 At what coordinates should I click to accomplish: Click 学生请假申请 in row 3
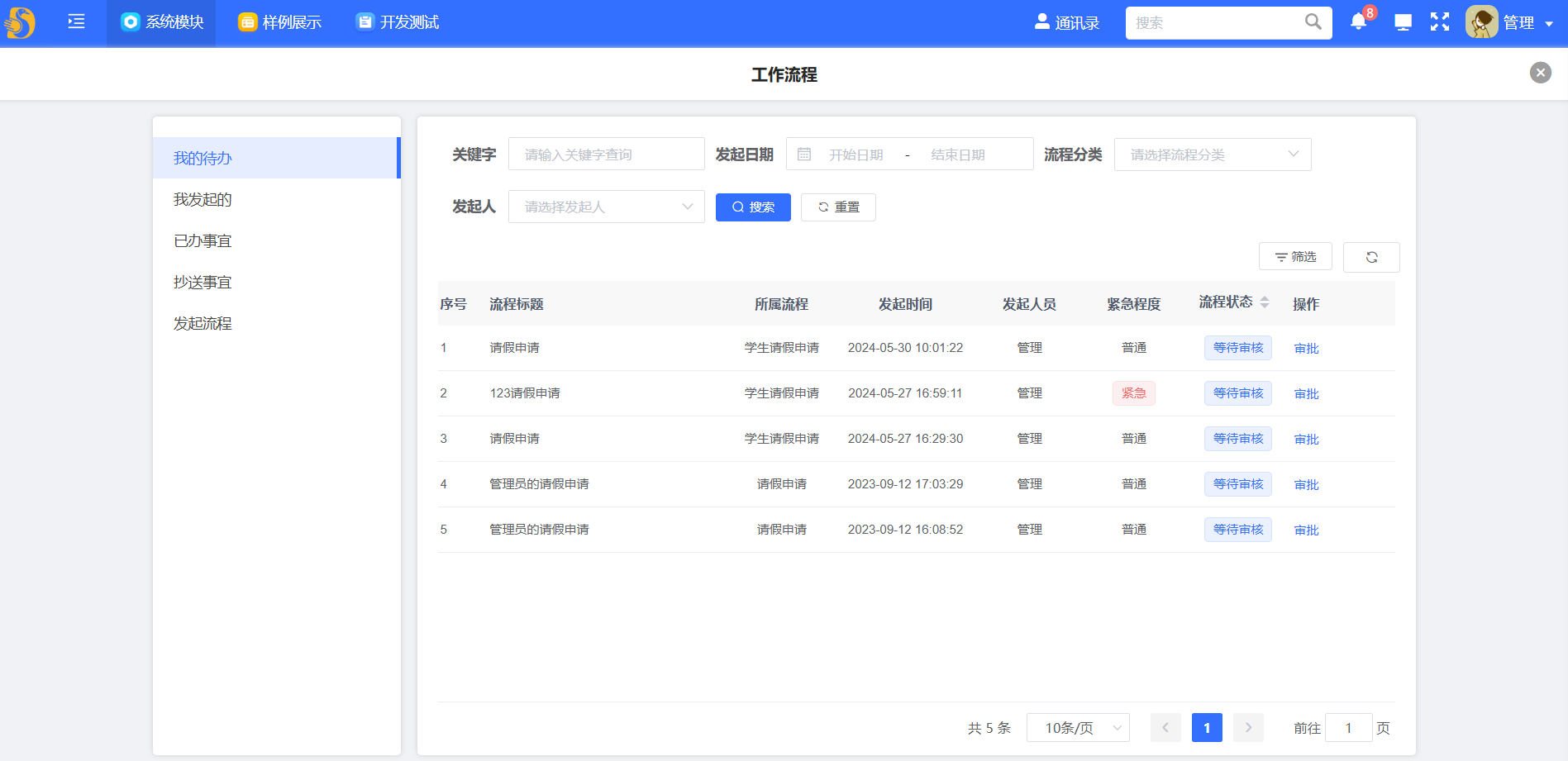[781, 439]
